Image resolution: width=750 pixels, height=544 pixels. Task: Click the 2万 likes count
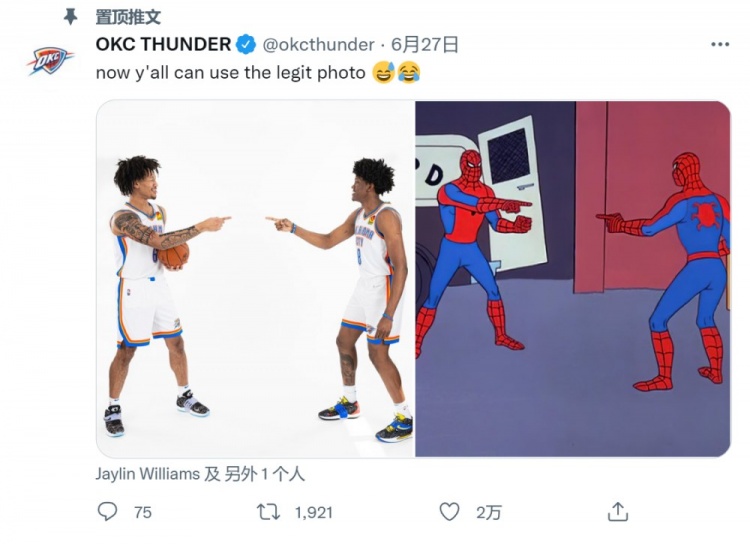(488, 512)
